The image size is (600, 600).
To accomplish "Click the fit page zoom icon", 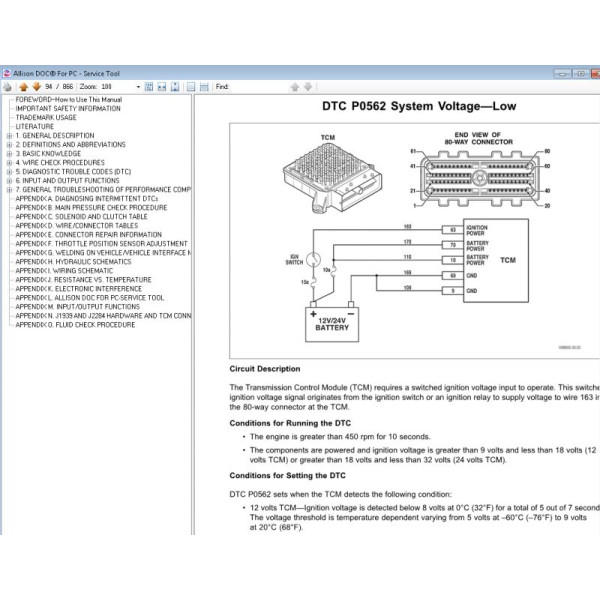I will 149,87.
